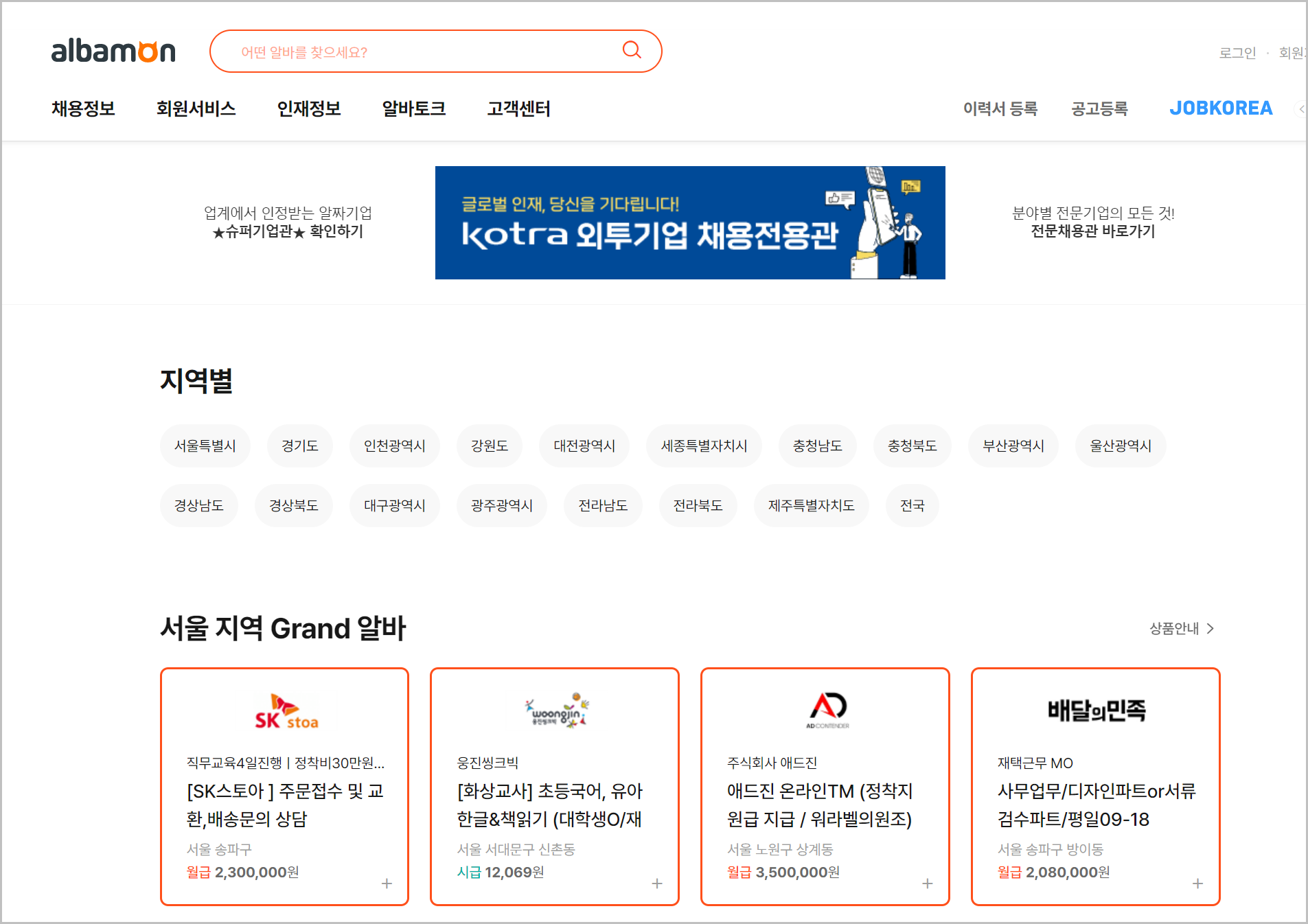Open job title 사무업무/디자인파트or서류 검수파트
Screen dimensions: 1308x924
point(1097,805)
